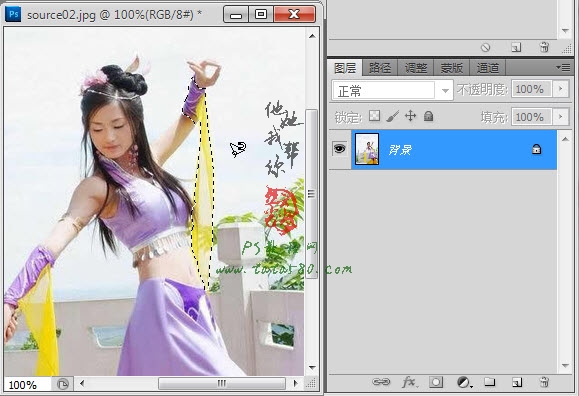
Task: Close the source02.jpg document window
Action: coord(294,14)
